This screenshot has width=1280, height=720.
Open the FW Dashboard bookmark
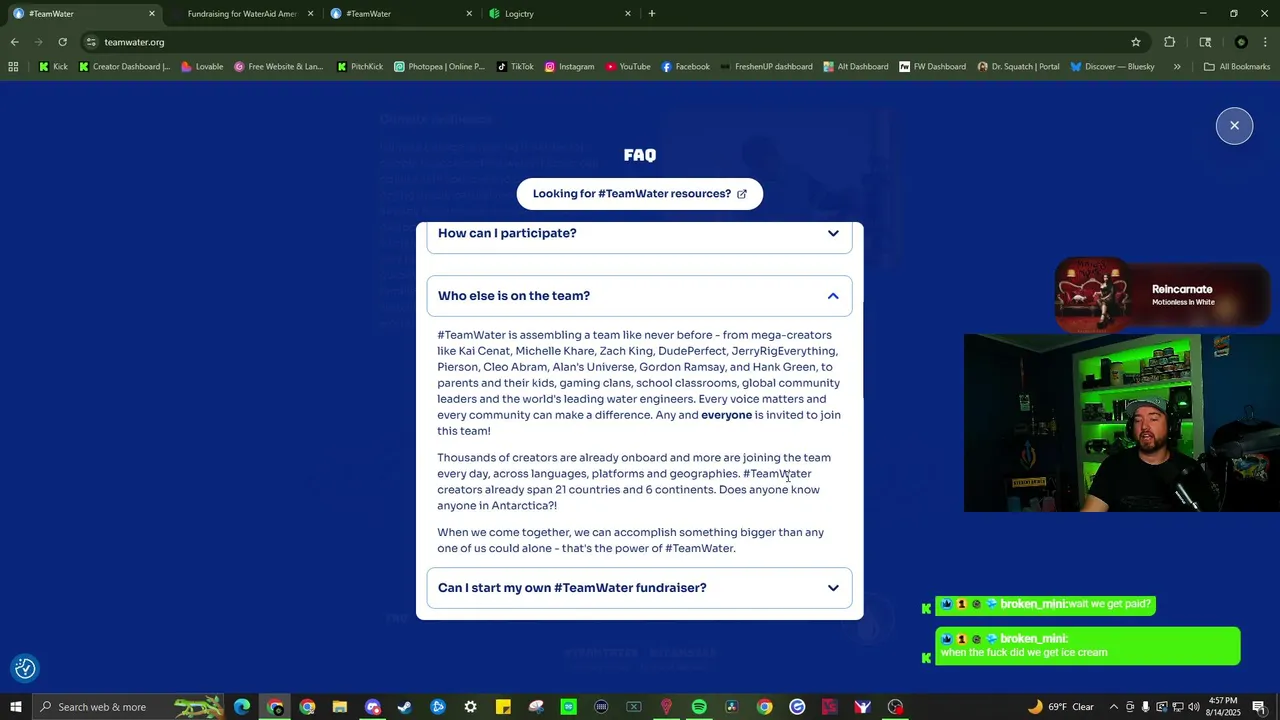coord(932,67)
